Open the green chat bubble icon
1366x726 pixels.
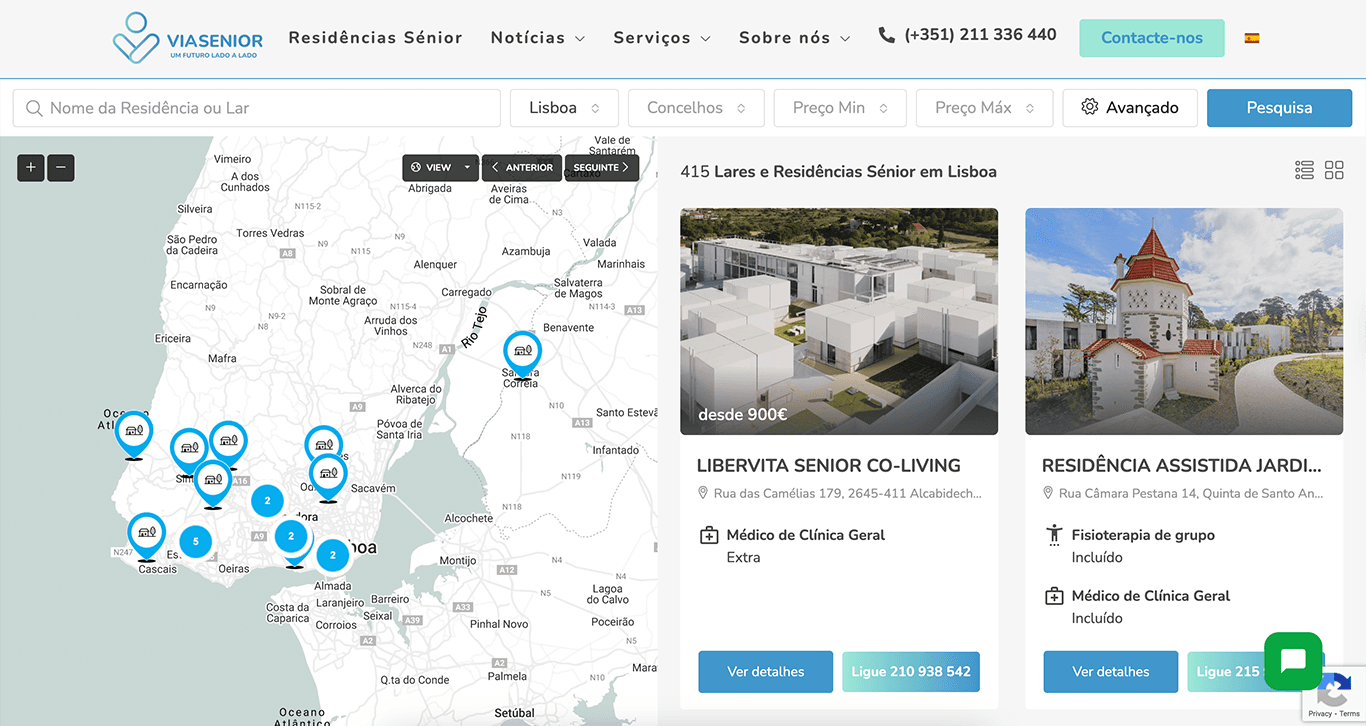[1292, 661]
